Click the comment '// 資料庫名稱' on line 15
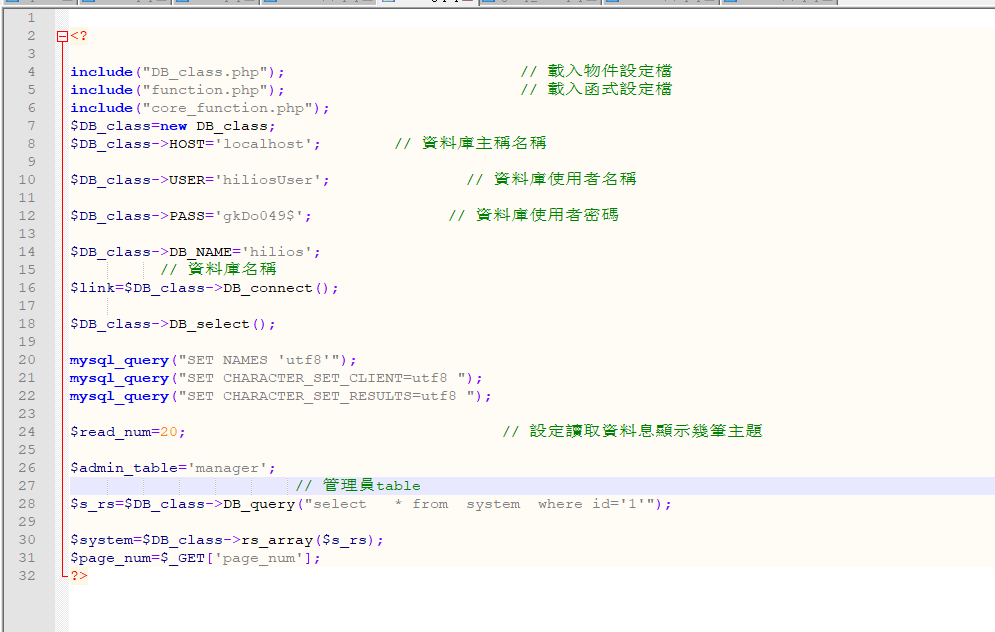 click(218, 269)
